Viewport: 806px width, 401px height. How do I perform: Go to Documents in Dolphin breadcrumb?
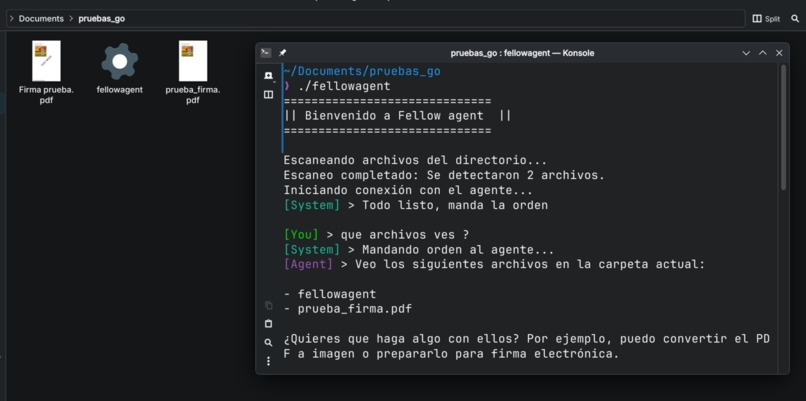tap(41, 19)
